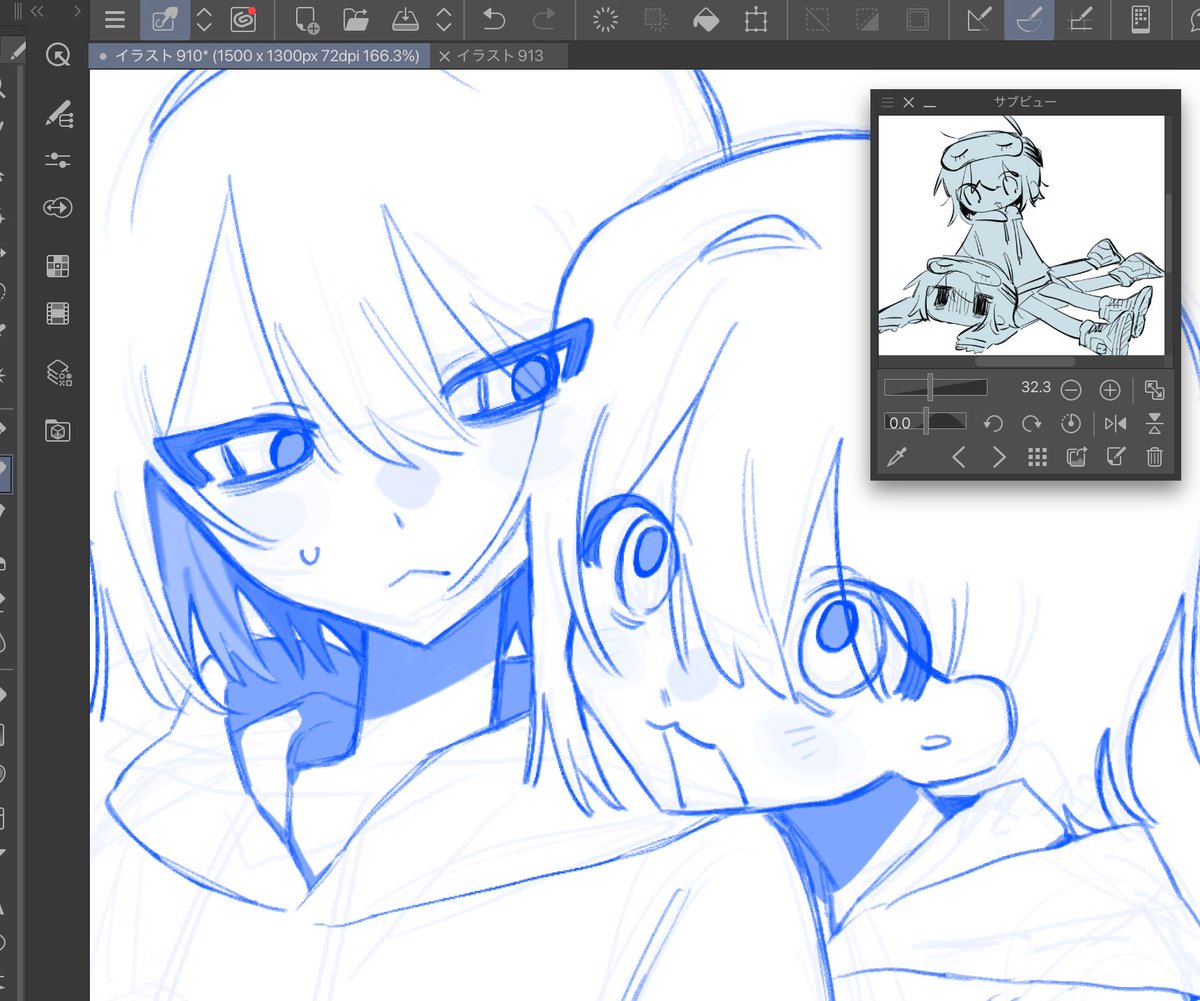Close the イラスト 913 tab
The width and height of the screenshot is (1200, 1001).
tap(444, 56)
